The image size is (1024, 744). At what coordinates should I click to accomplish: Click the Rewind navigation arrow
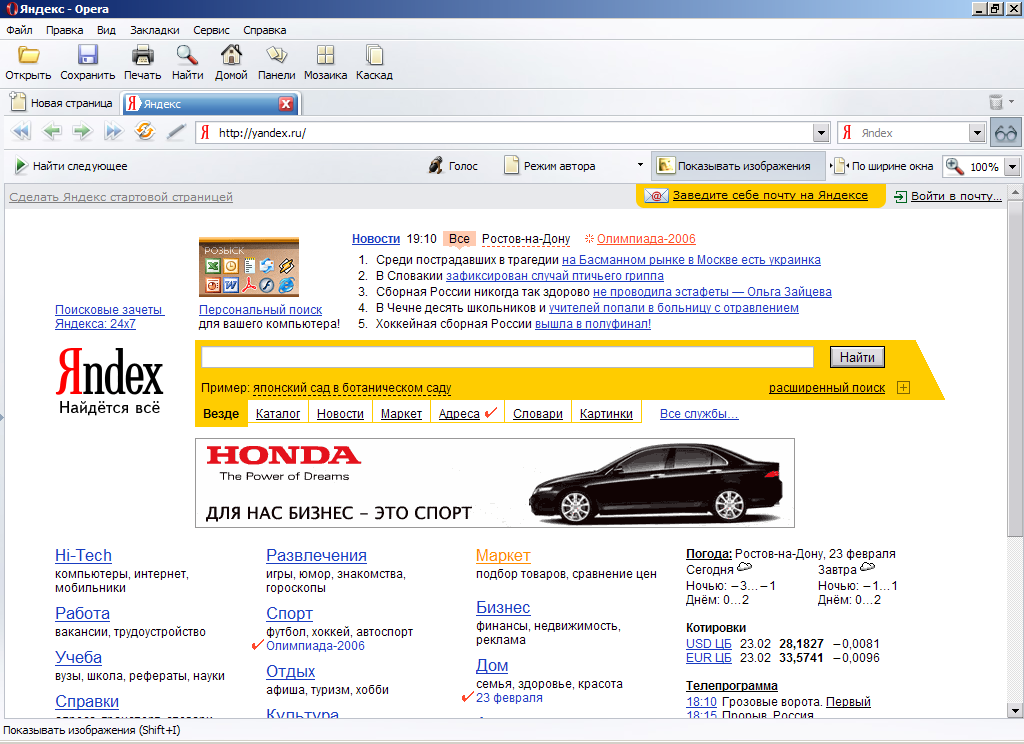click(x=21, y=132)
